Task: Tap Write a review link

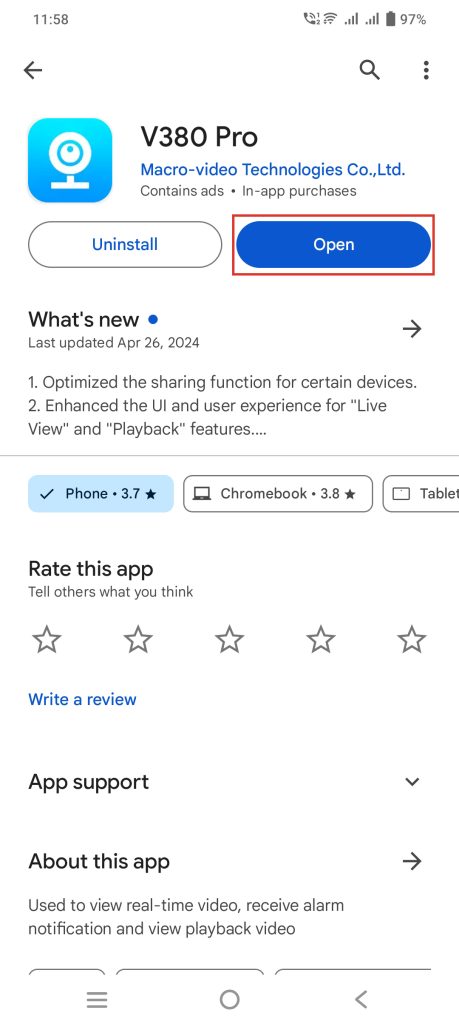Action: pyautogui.click(x=82, y=699)
